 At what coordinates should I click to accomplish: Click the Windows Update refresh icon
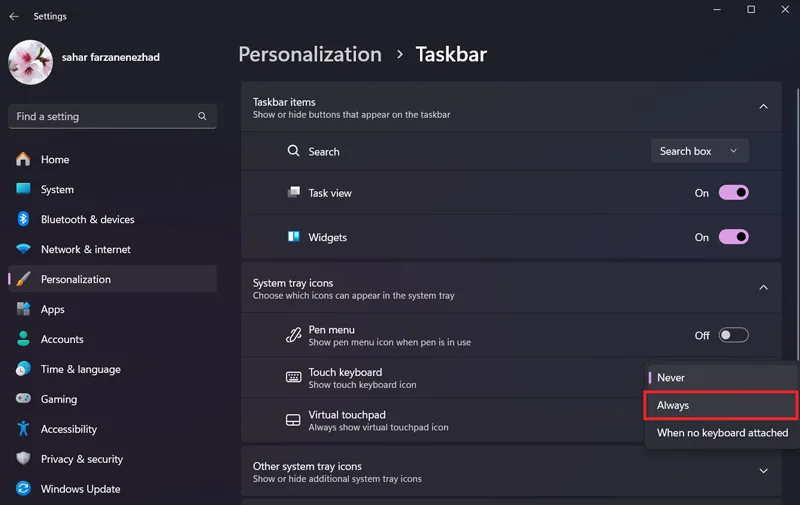pyautogui.click(x=23, y=489)
